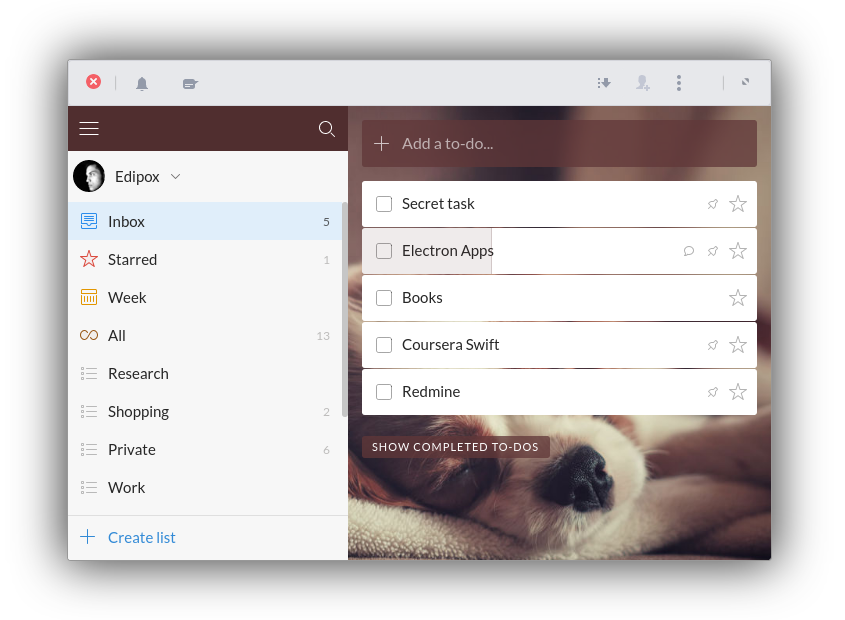Click the plus icon in Add a to-do

coord(382,143)
